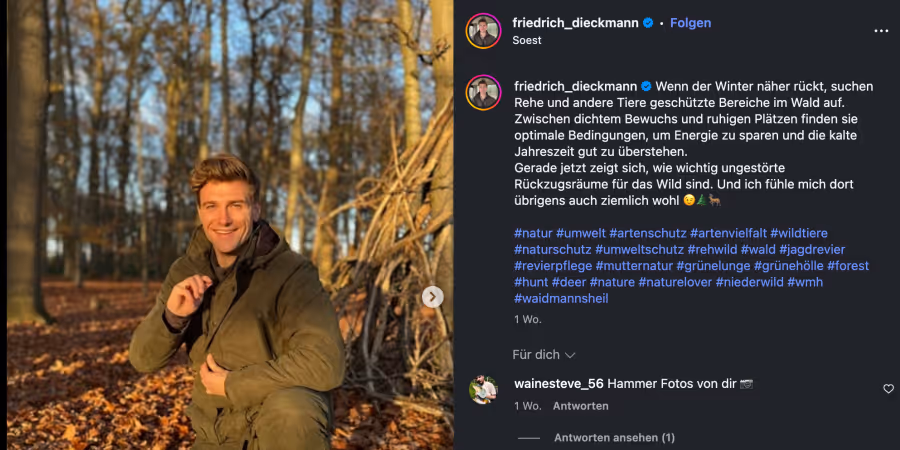Click the wainesteve_56 username
Image resolution: width=900 pixels, height=450 pixels.
559,383
